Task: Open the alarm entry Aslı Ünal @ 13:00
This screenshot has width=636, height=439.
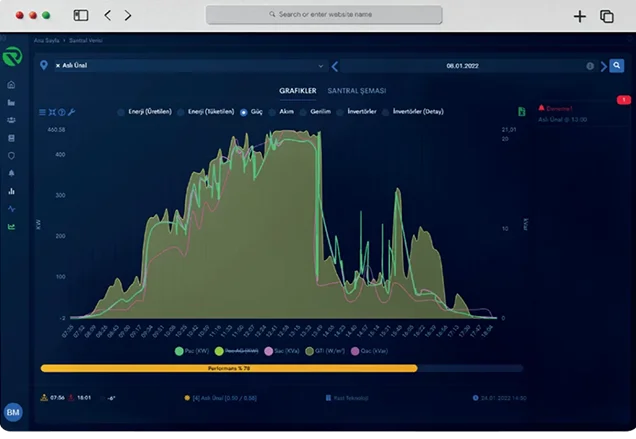Action: click(563, 119)
